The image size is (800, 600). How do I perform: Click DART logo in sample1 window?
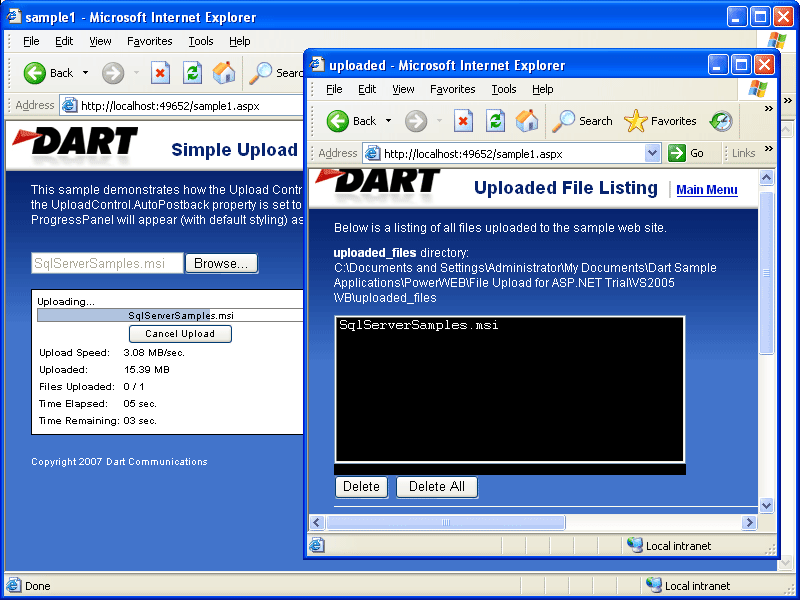[x=75, y=141]
